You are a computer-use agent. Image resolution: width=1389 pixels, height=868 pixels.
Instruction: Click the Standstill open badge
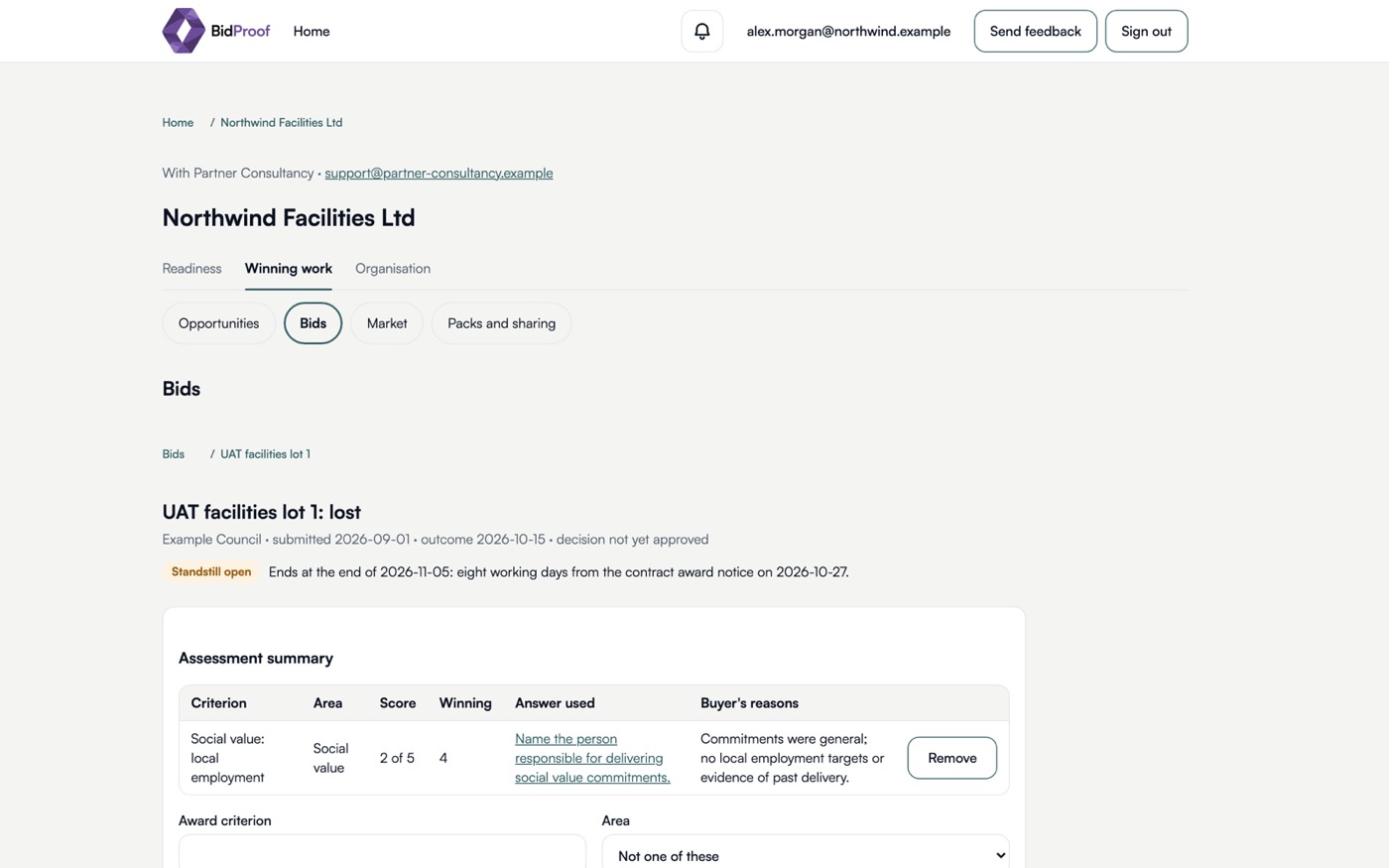coord(211,571)
